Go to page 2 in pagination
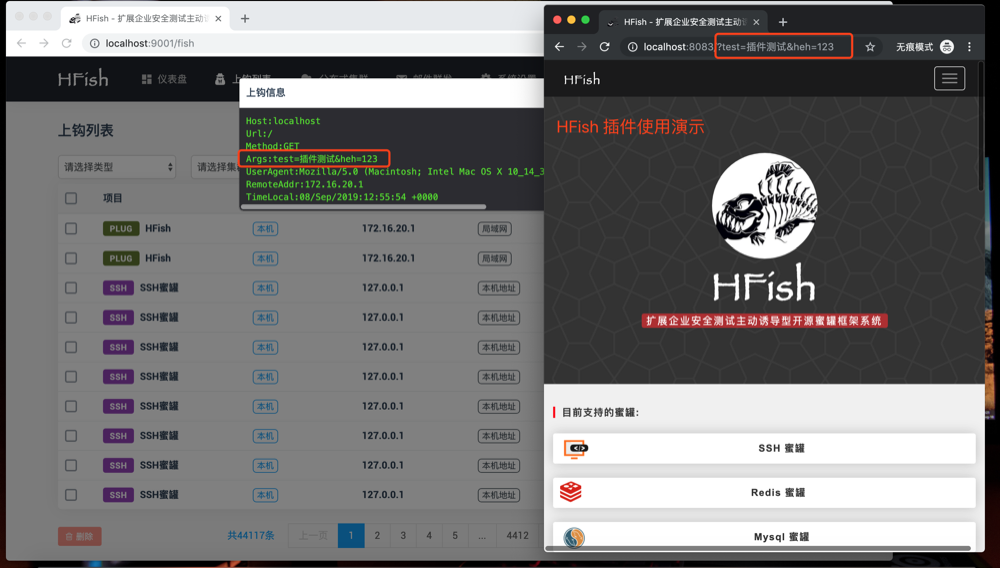 [377, 535]
